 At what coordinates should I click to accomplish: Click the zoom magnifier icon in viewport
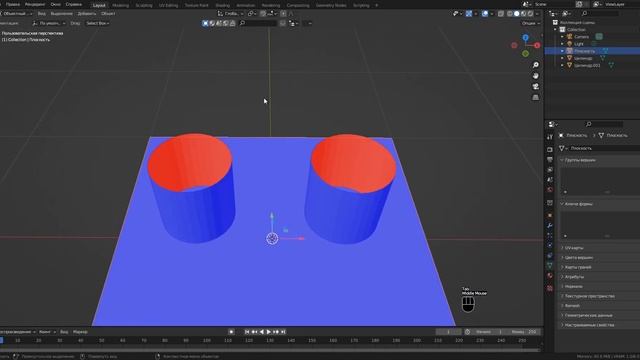(536, 65)
